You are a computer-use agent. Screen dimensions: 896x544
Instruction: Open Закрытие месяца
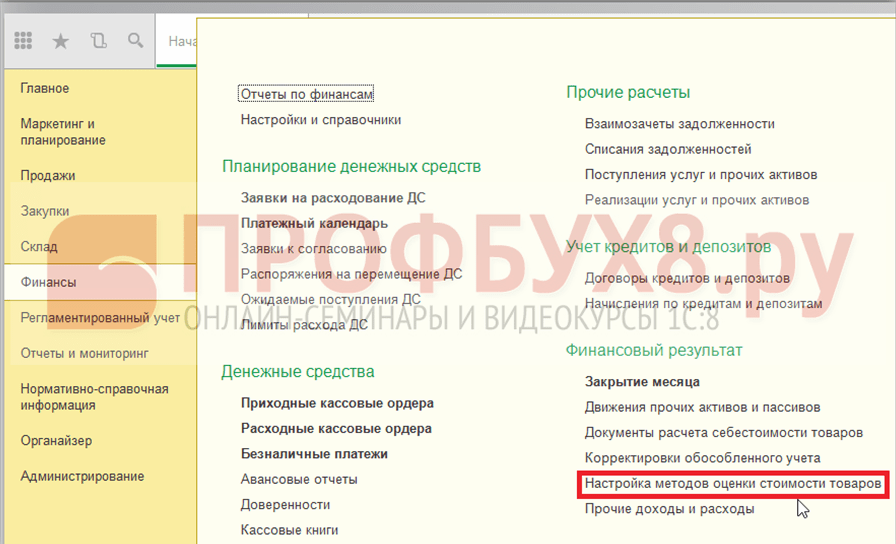pyautogui.click(x=642, y=382)
